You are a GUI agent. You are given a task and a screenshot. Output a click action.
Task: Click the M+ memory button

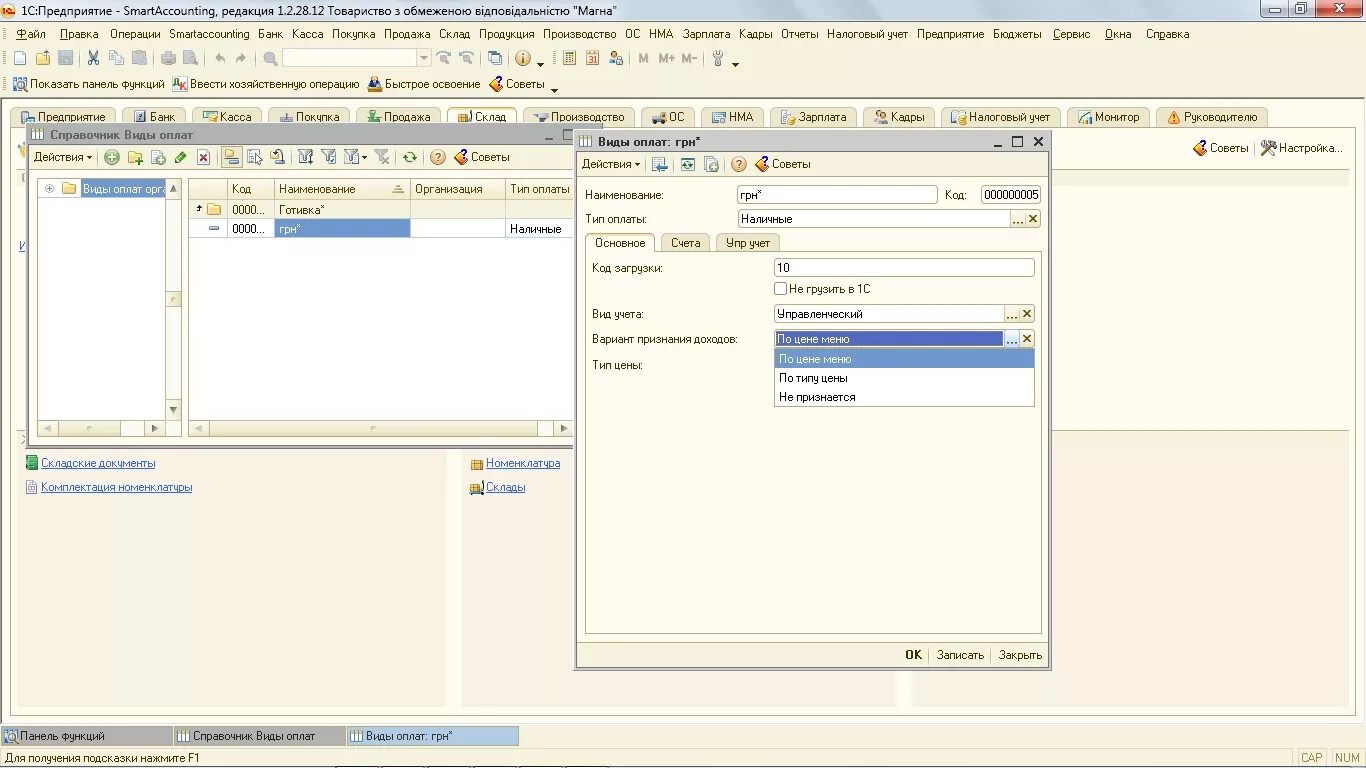667,59
